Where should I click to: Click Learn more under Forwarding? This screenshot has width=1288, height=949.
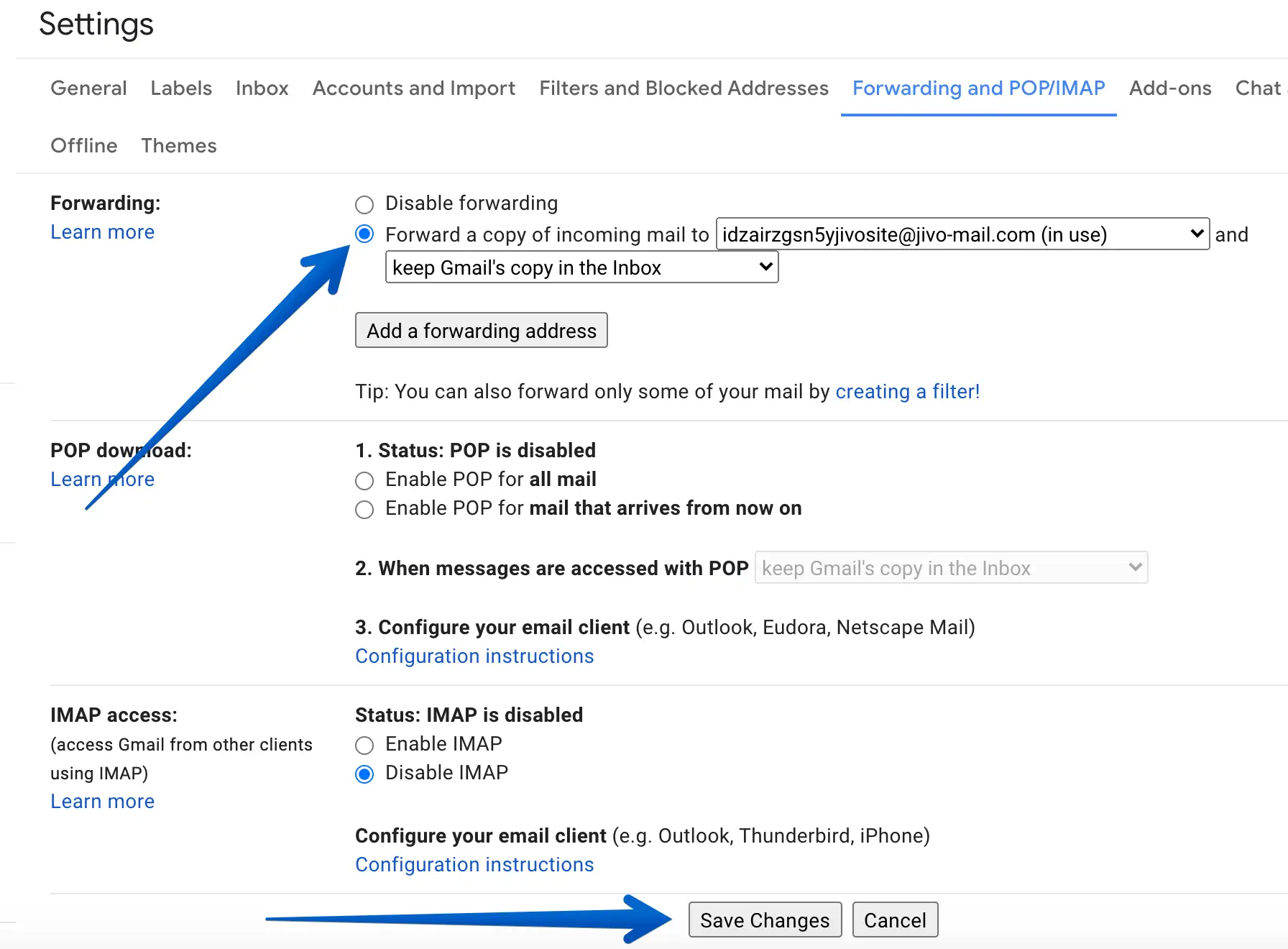click(x=103, y=232)
